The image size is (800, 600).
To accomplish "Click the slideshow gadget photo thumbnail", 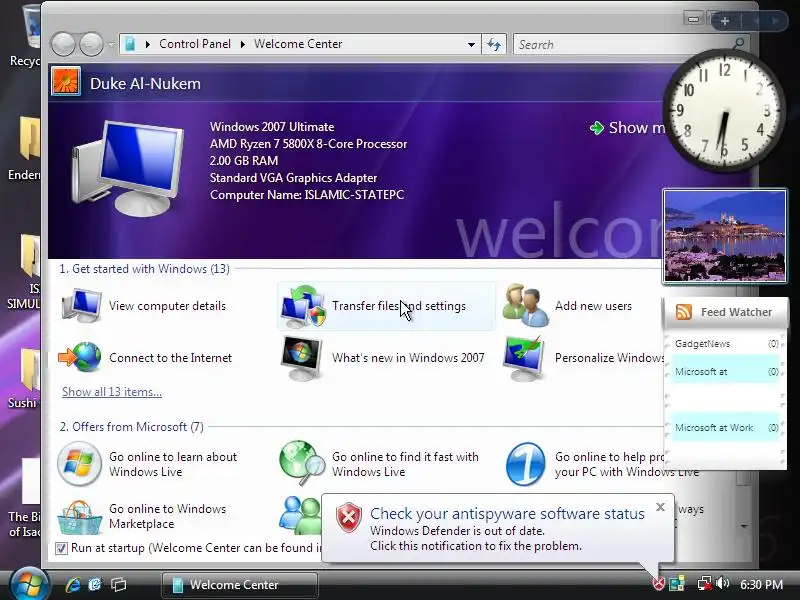I will 724,236.
